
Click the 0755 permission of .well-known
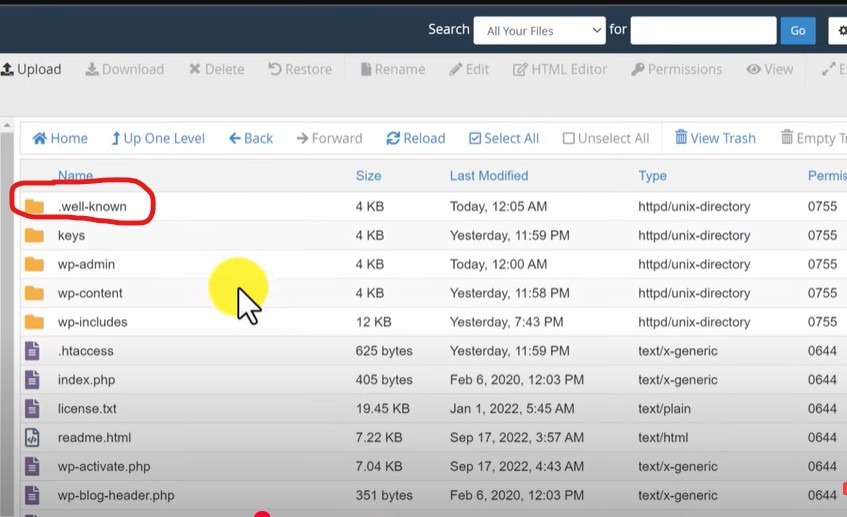tap(822, 206)
